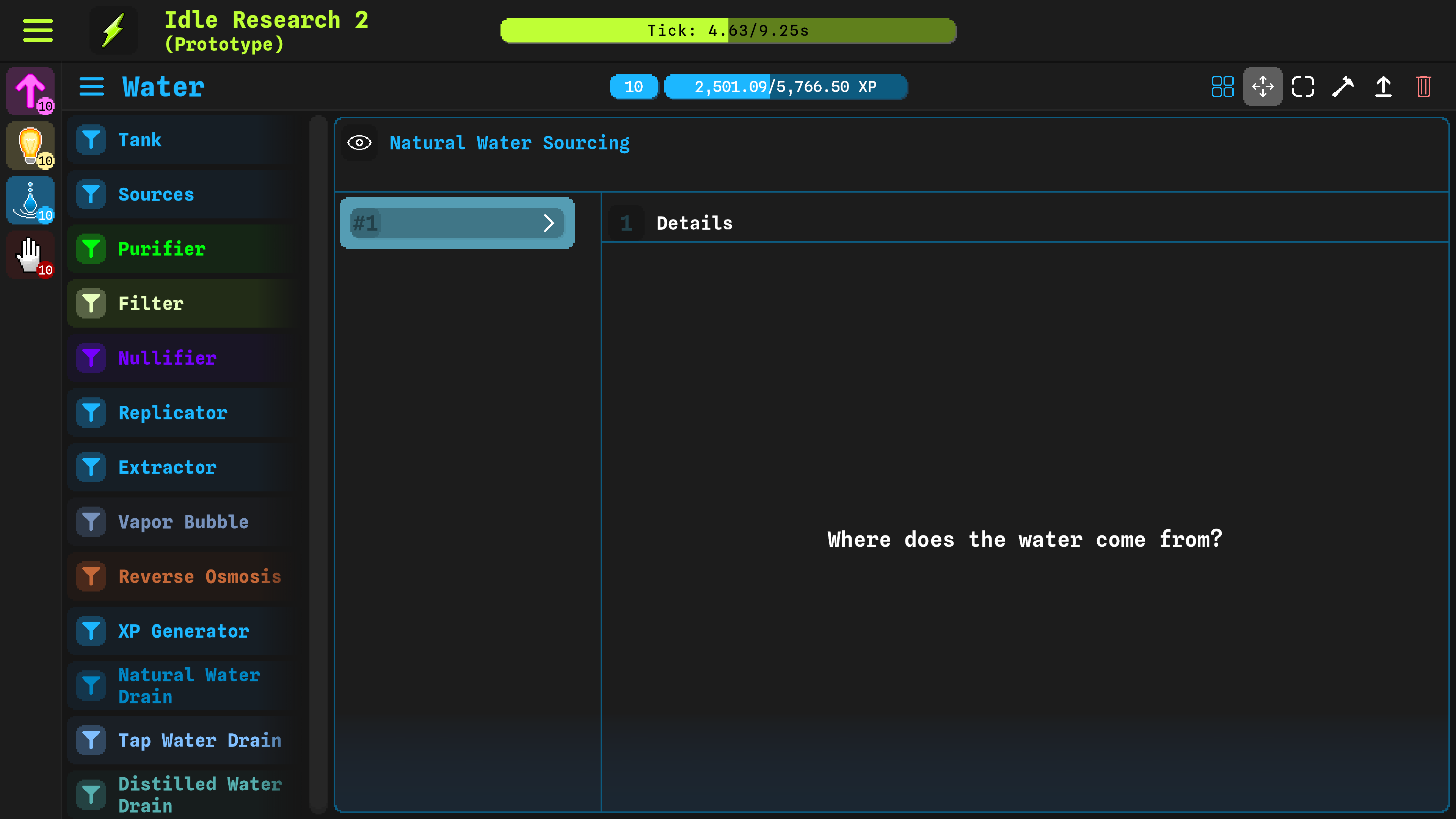Click the Extractor funnel icon

91,468
